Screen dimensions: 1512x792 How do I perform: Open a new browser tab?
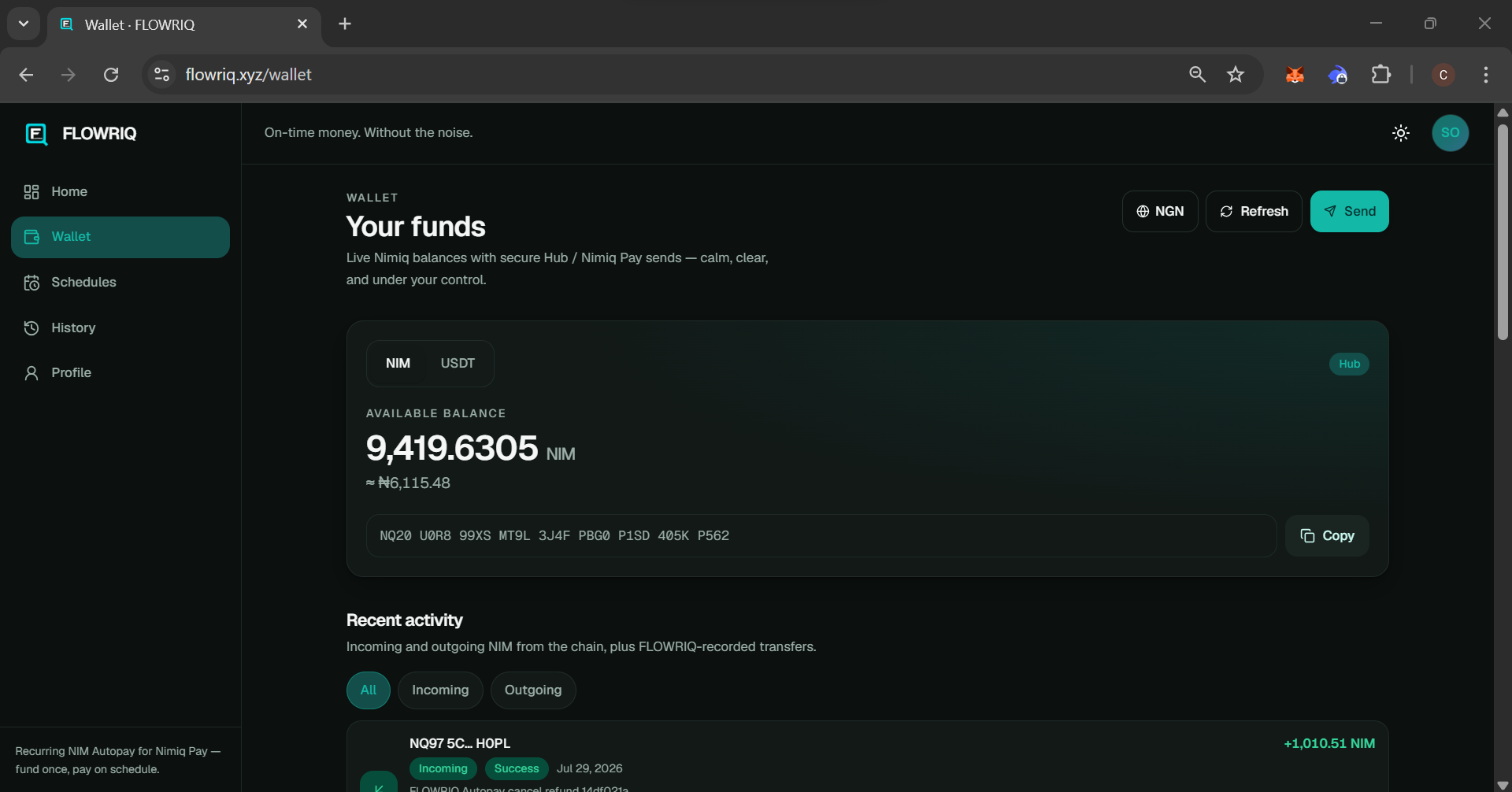[x=345, y=24]
